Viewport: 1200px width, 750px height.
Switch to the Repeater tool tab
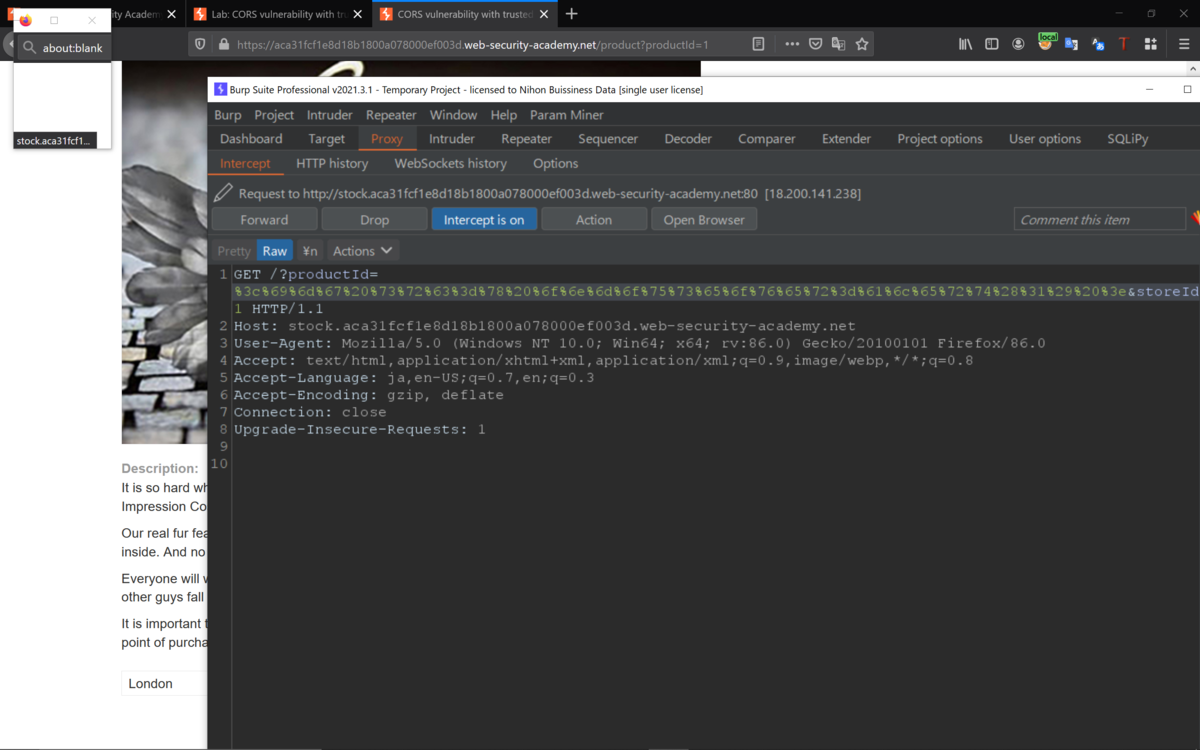[x=527, y=139]
